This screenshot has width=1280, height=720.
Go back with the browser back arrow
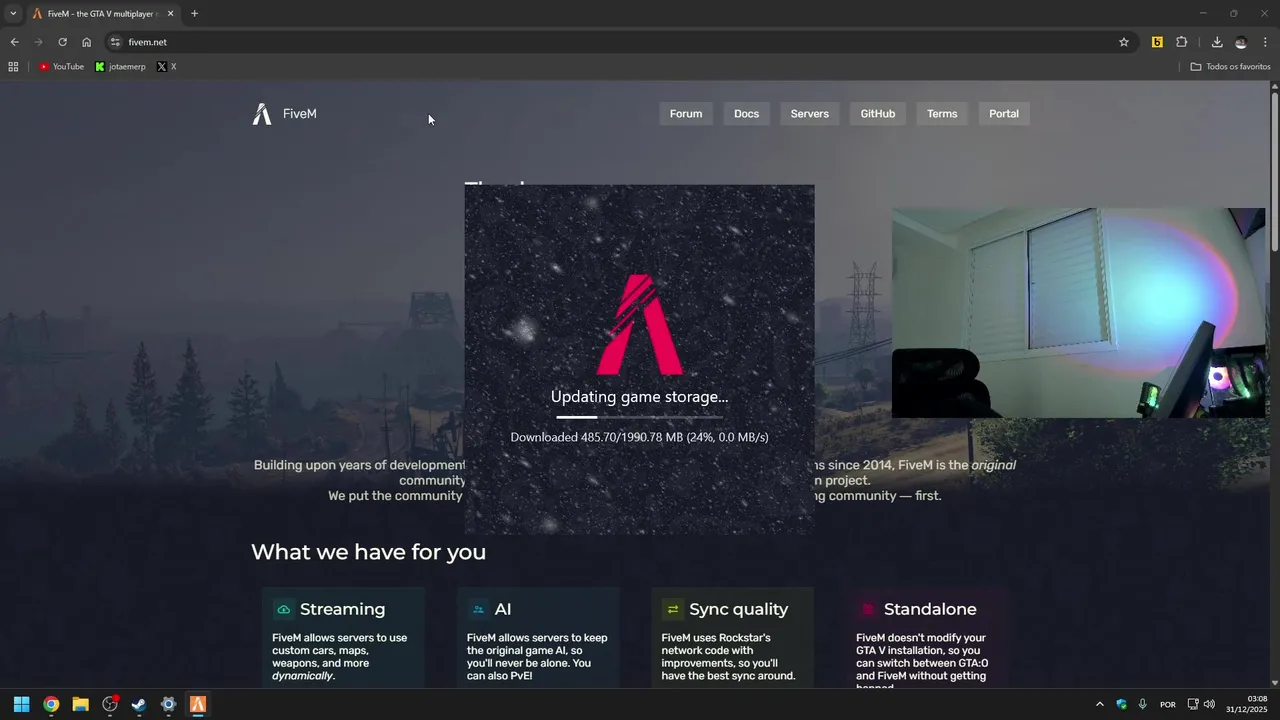tap(14, 42)
